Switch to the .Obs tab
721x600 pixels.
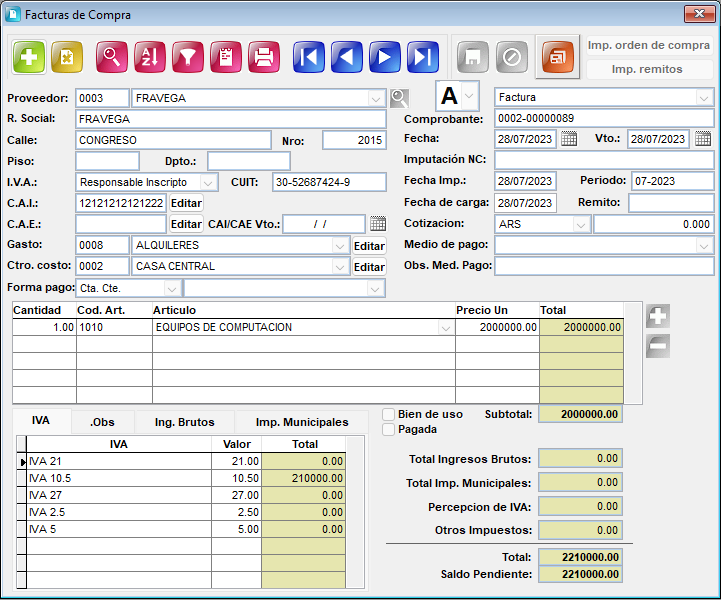[x=103, y=422]
